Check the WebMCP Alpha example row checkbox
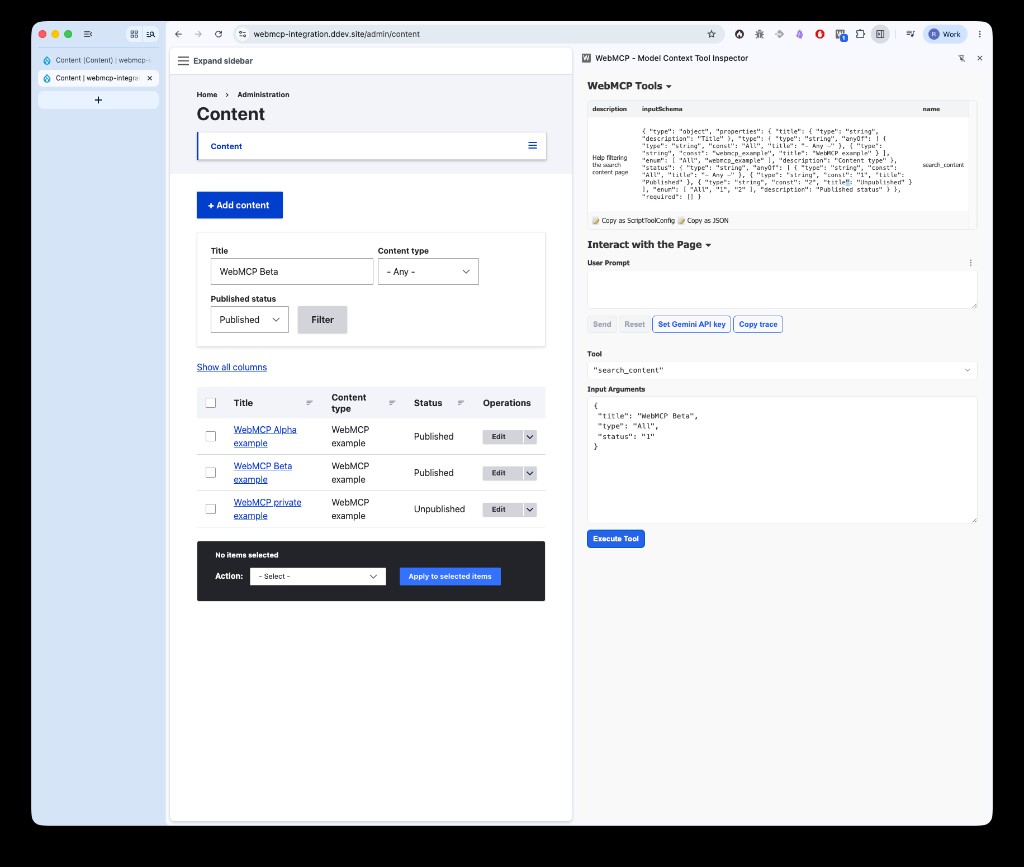Image resolution: width=1024 pixels, height=867 pixels. (x=210, y=436)
